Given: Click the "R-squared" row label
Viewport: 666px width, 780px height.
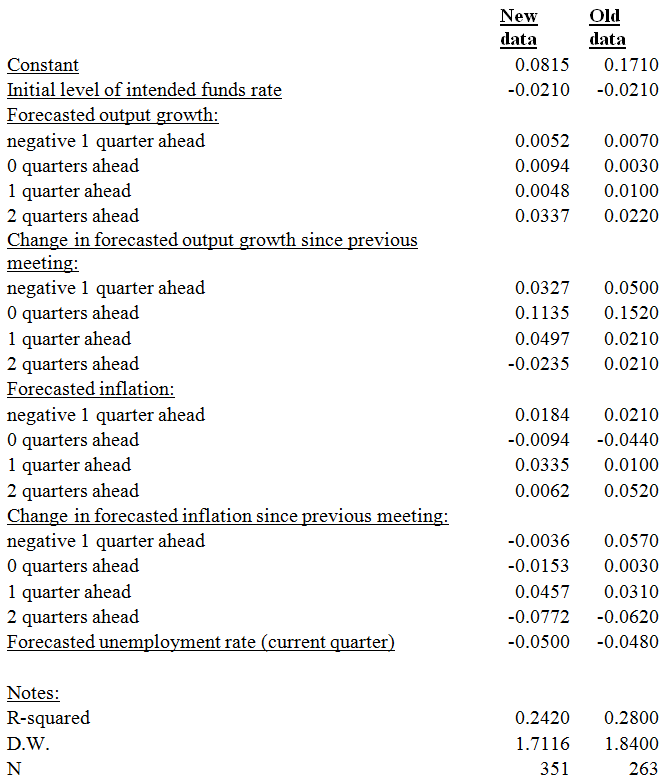Looking at the screenshot, I should 48,718.
